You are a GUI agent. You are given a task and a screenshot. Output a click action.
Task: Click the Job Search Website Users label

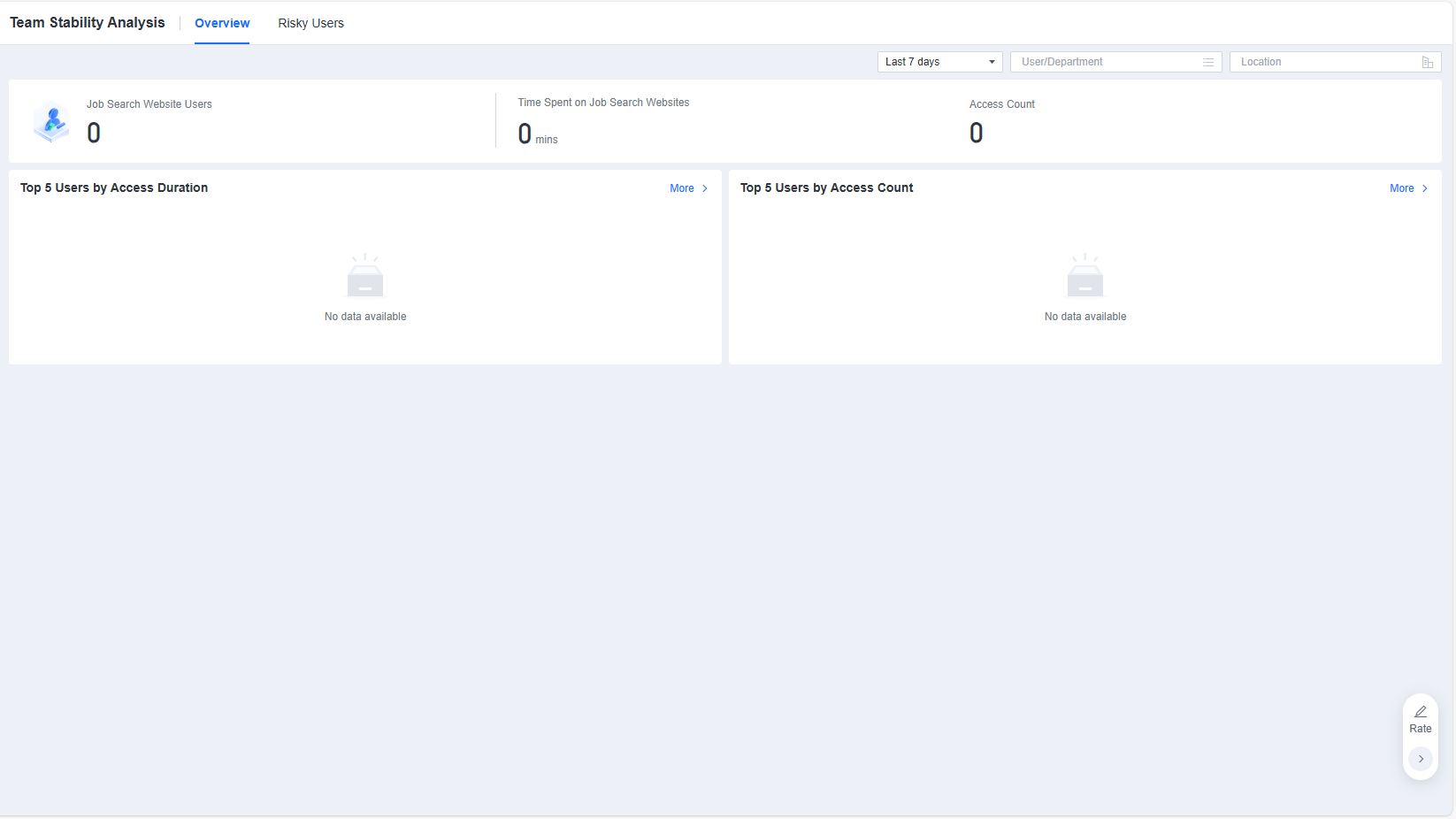point(149,104)
